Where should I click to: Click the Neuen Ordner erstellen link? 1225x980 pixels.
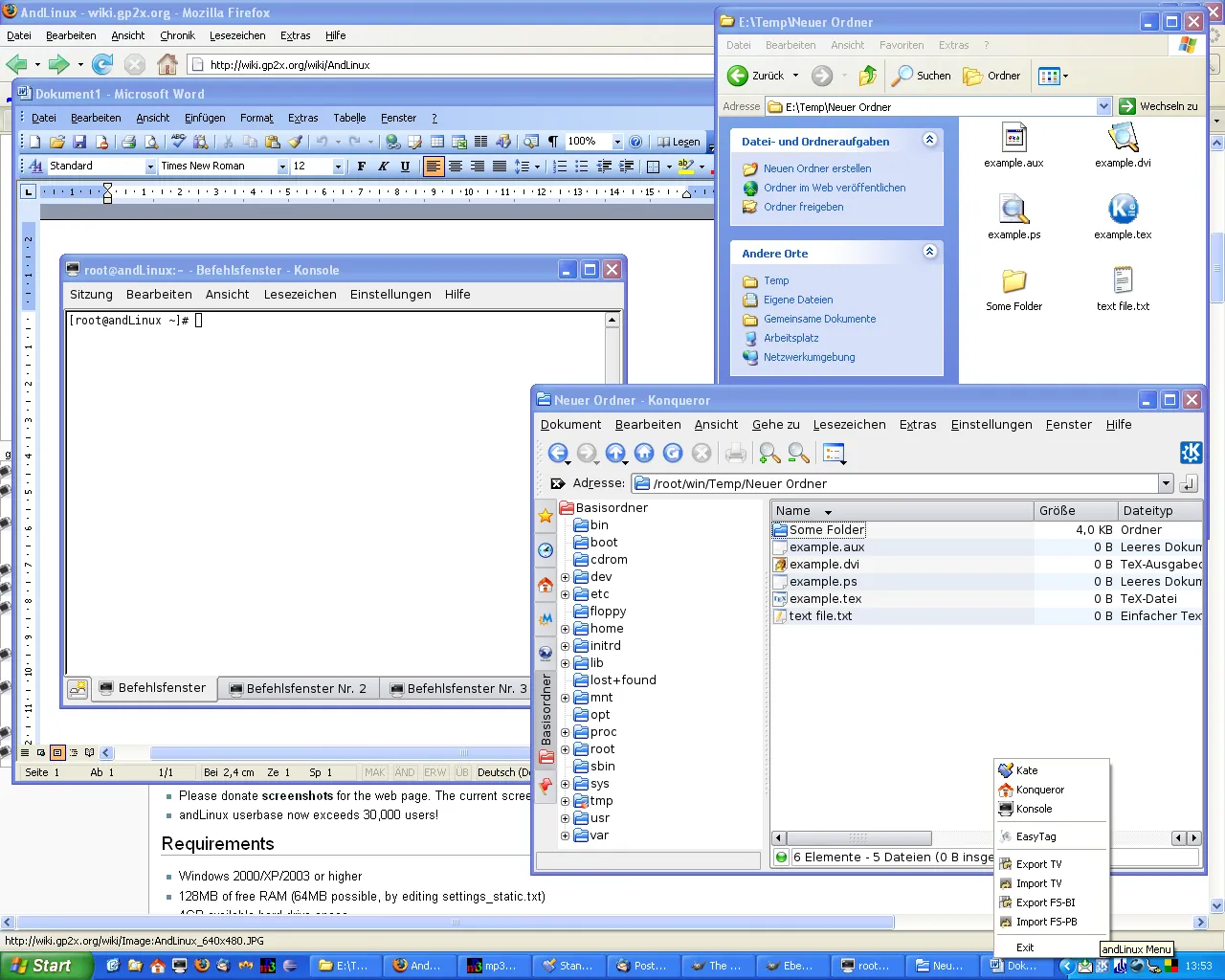pos(816,168)
